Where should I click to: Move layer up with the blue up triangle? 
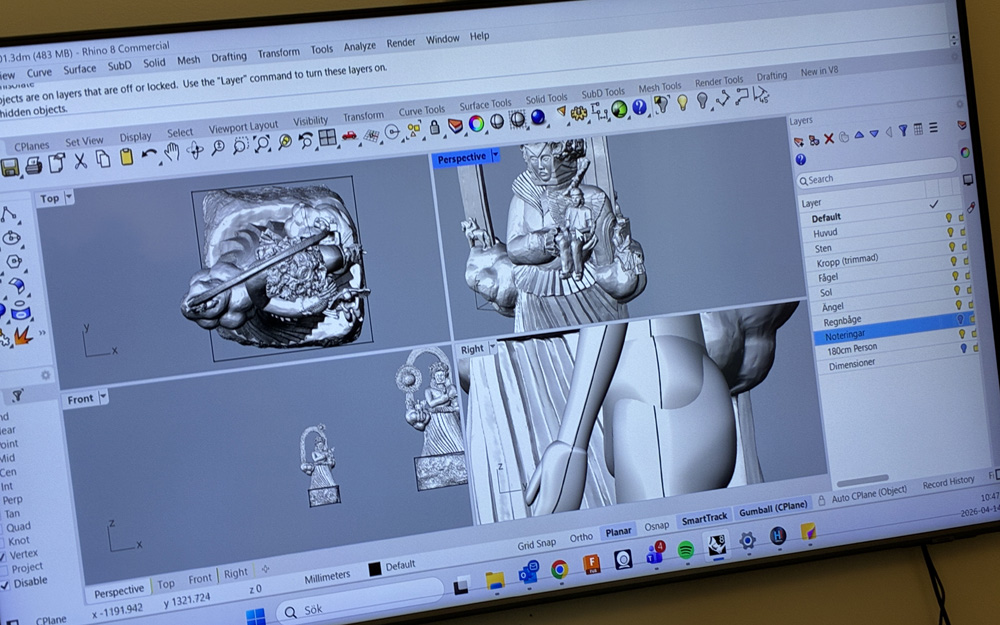click(x=859, y=135)
